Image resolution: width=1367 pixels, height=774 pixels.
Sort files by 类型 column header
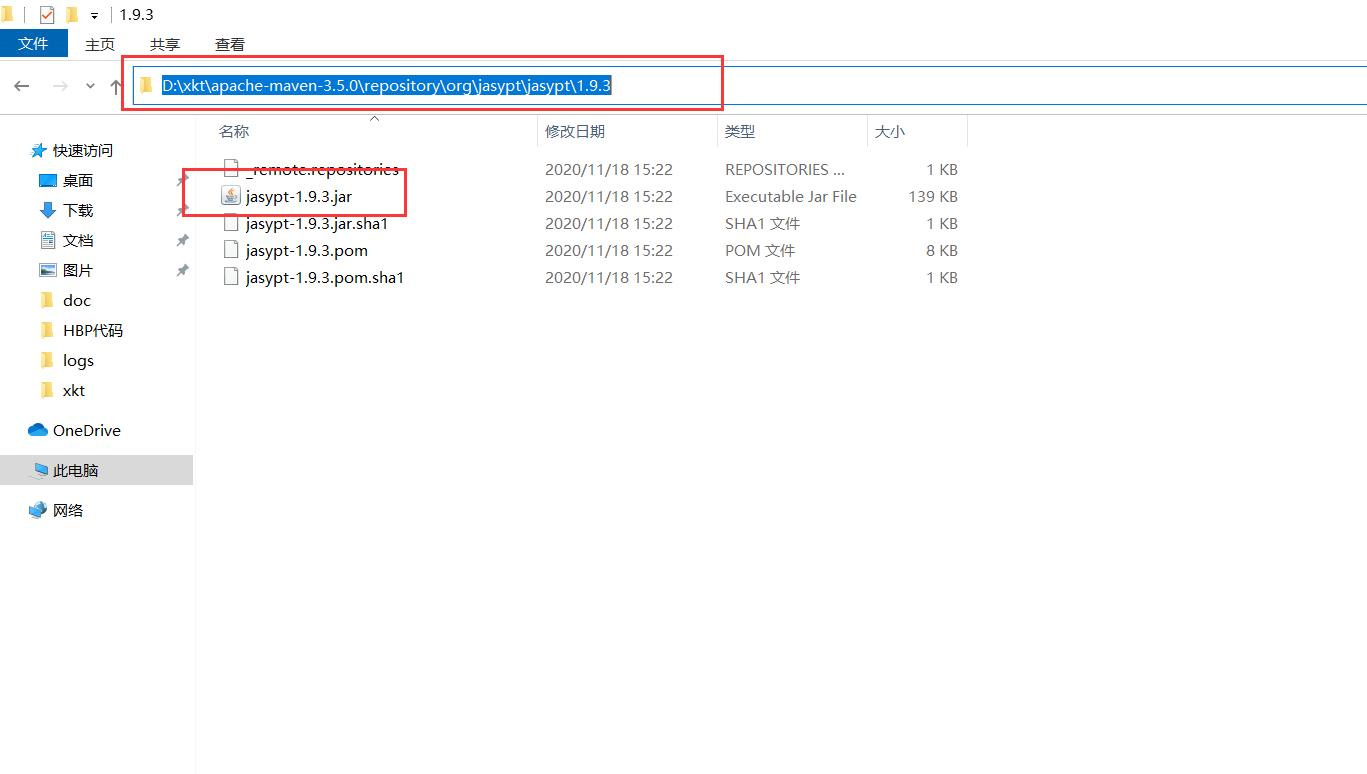(740, 131)
